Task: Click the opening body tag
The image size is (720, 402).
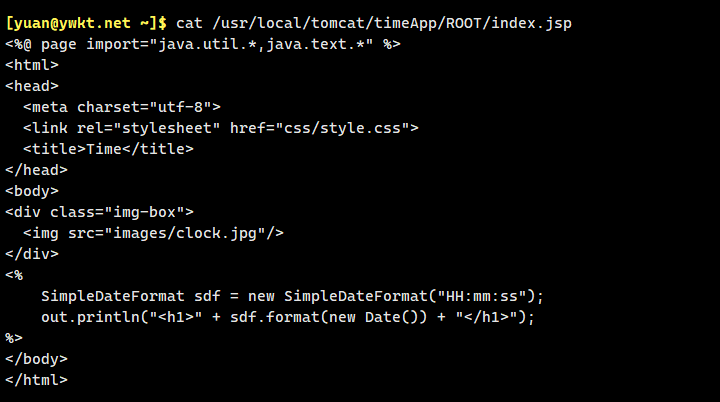Action: coord(31,190)
